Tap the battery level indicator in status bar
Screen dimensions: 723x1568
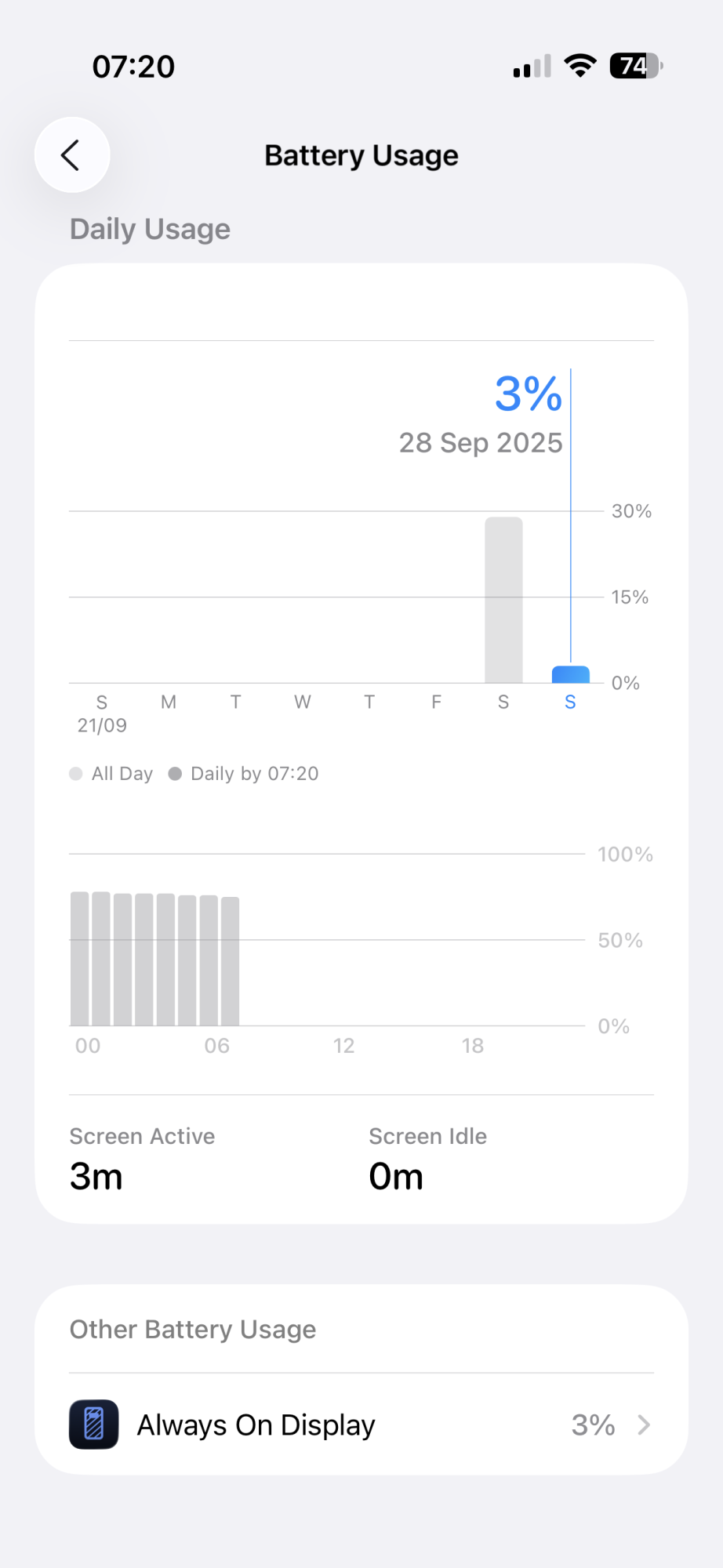click(x=636, y=66)
